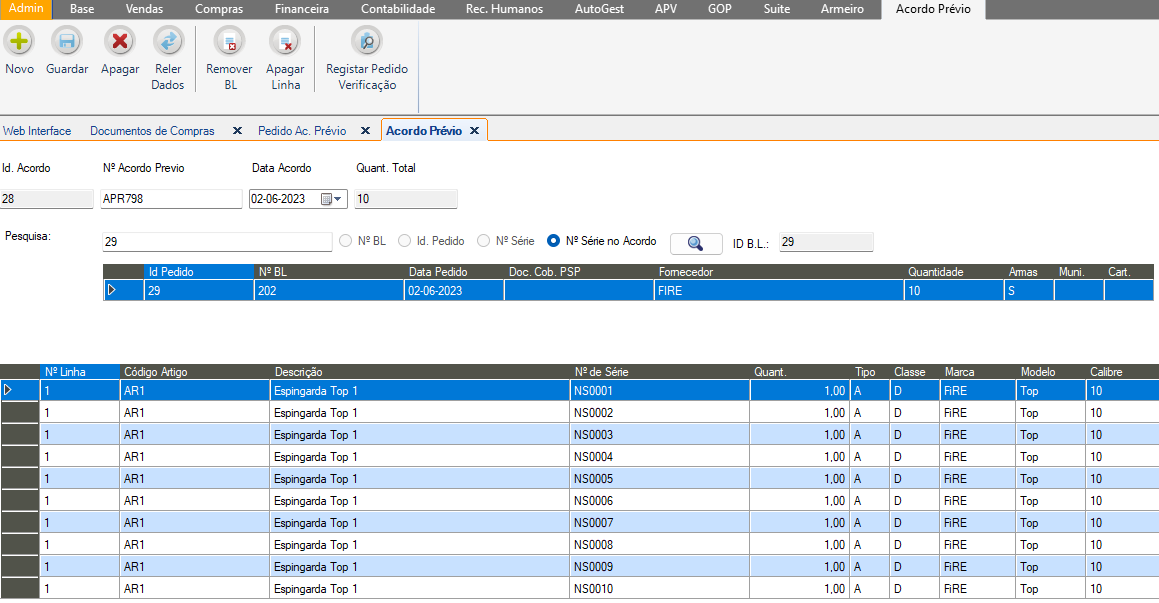
Task: Select the Nº Série radio button
Action: (484, 241)
